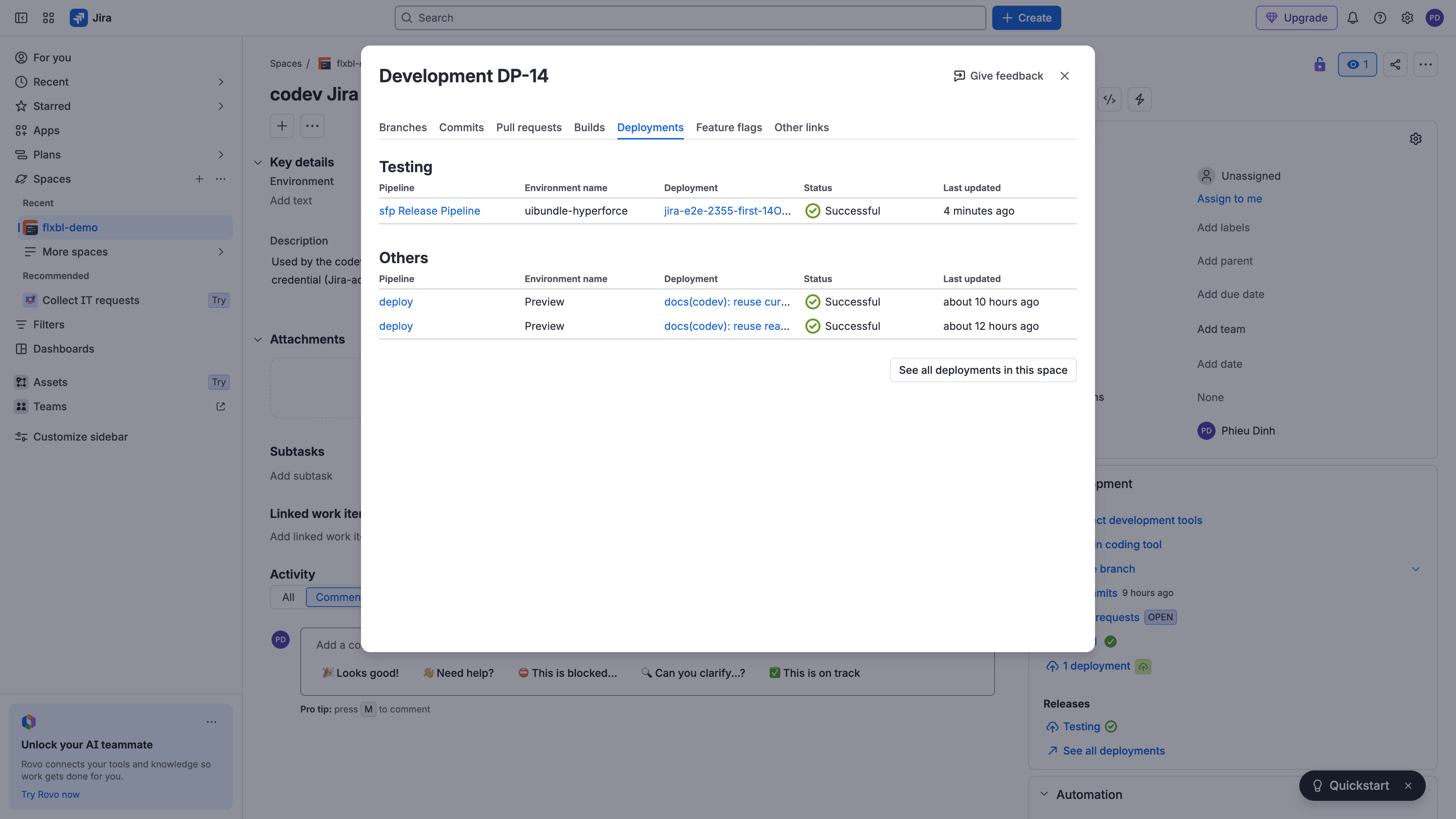The width and height of the screenshot is (1456, 819).
Task: Try Collect IT requests
Action: [219, 300]
